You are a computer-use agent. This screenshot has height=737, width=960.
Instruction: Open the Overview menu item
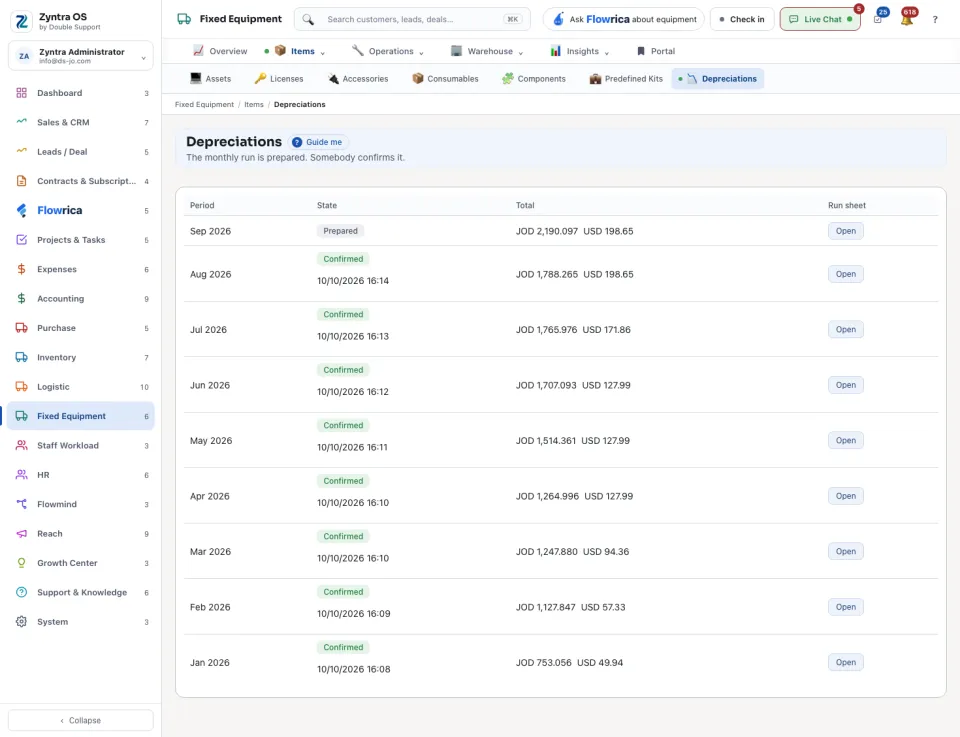point(220,51)
